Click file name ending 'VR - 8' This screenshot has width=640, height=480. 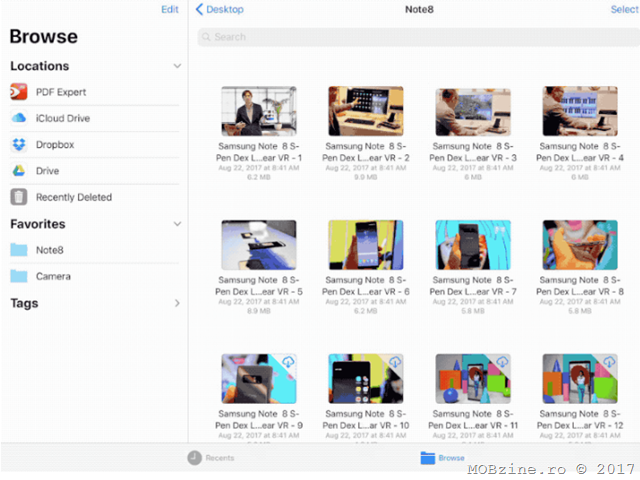click(x=580, y=286)
